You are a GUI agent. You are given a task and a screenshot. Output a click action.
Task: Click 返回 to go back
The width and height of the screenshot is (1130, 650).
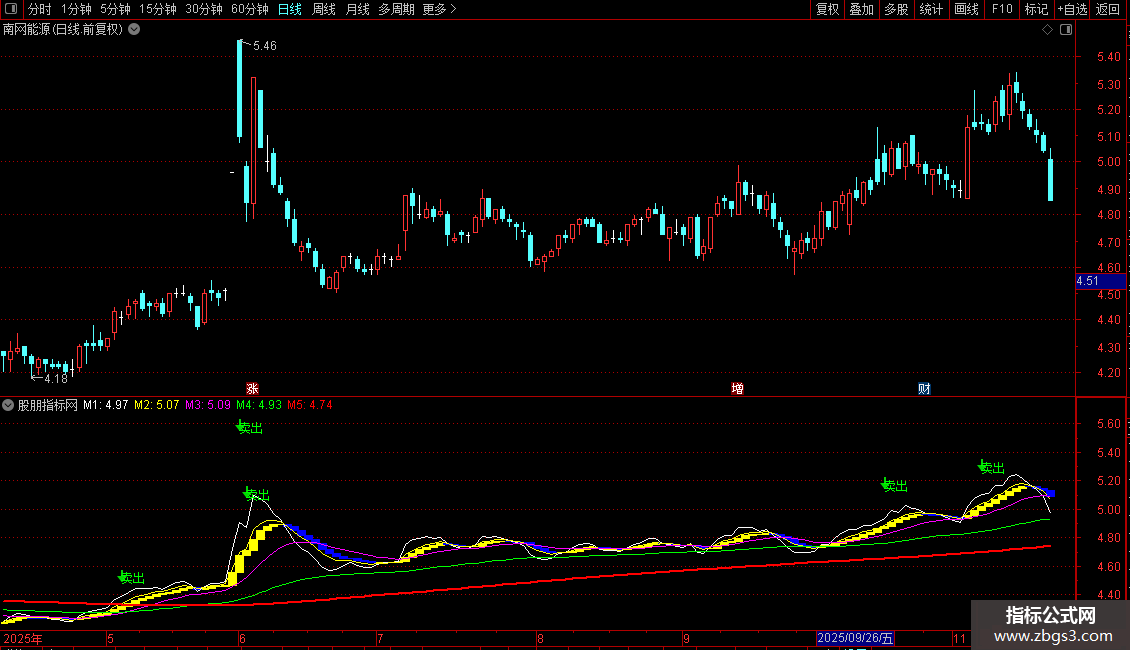(1108, 9)
